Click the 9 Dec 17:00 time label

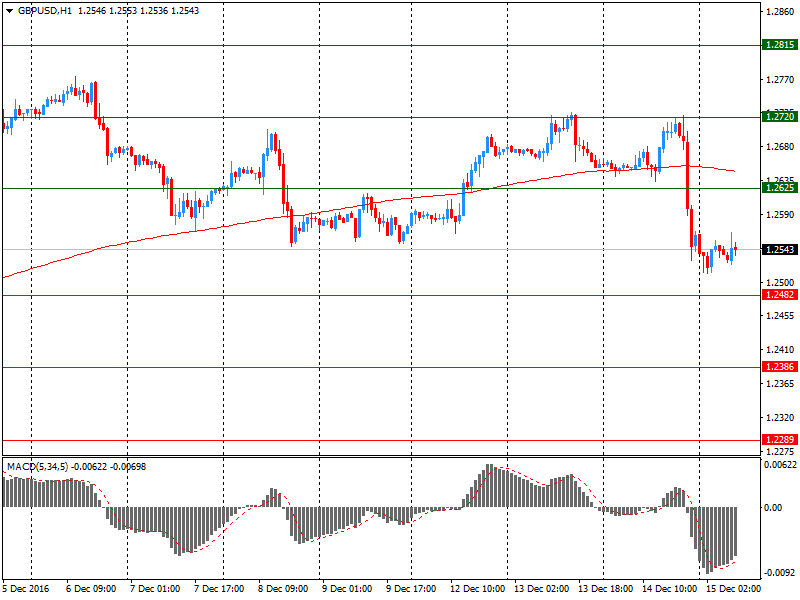pos(411,589)
